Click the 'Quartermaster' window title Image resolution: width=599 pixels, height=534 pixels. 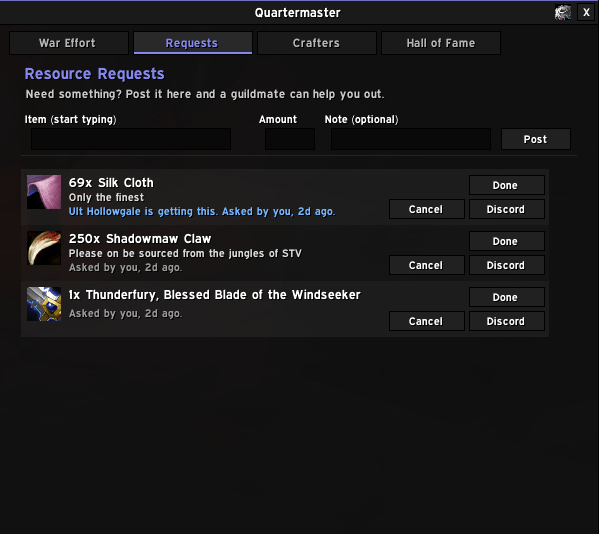point(298,13)
